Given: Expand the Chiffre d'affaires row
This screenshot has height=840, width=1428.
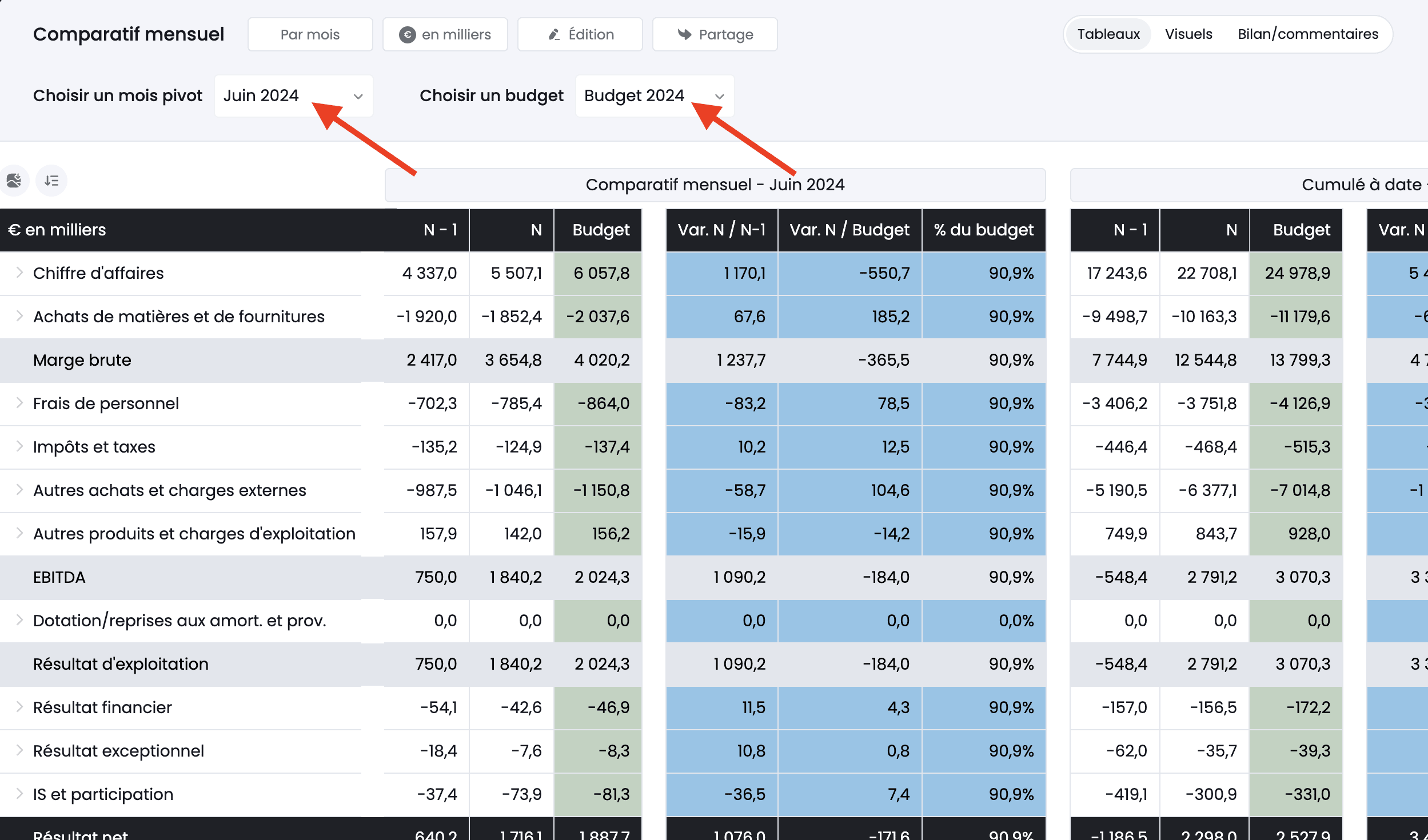Looking at the screenshot, I should [19, 273].
